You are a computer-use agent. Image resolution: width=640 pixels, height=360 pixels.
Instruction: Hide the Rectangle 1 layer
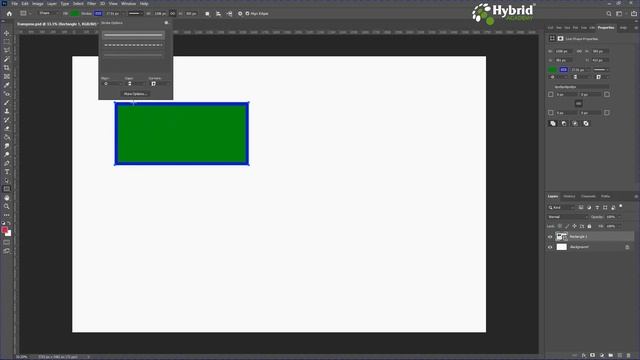[x=550, y=237]
